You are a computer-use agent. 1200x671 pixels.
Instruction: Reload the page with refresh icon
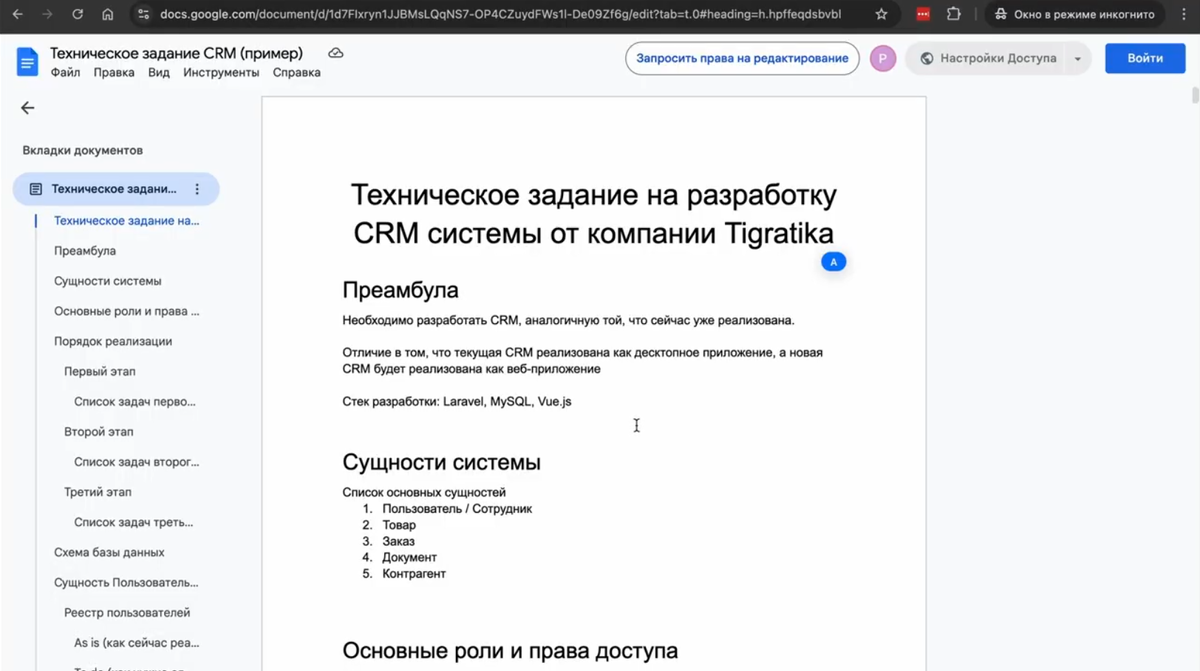point(78,15)
